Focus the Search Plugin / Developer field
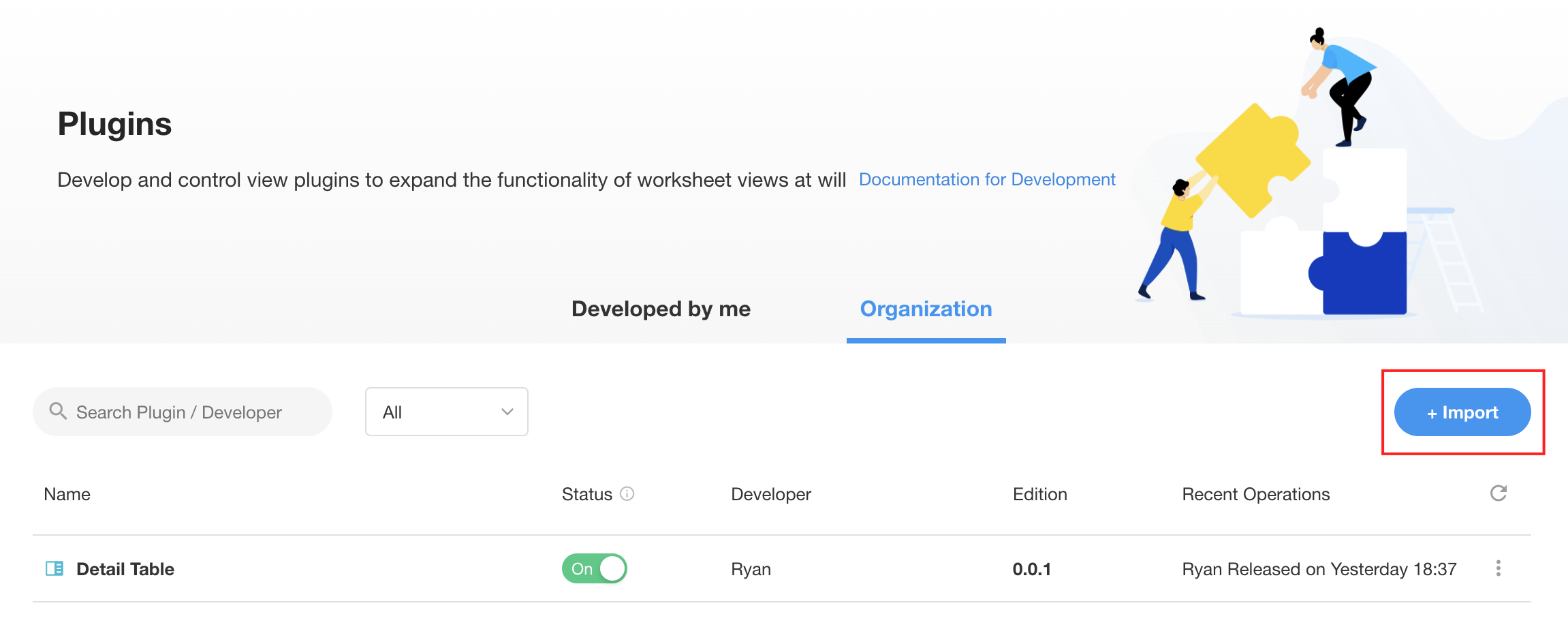 (183, 412)
